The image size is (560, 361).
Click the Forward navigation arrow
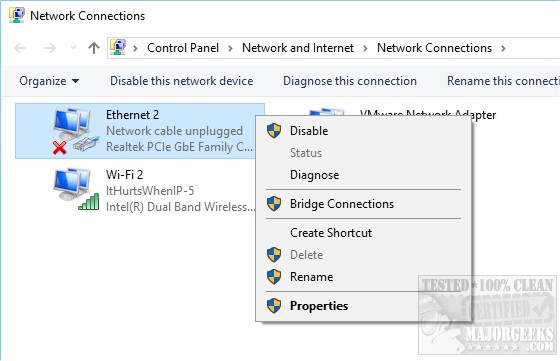tap(50, 48)
